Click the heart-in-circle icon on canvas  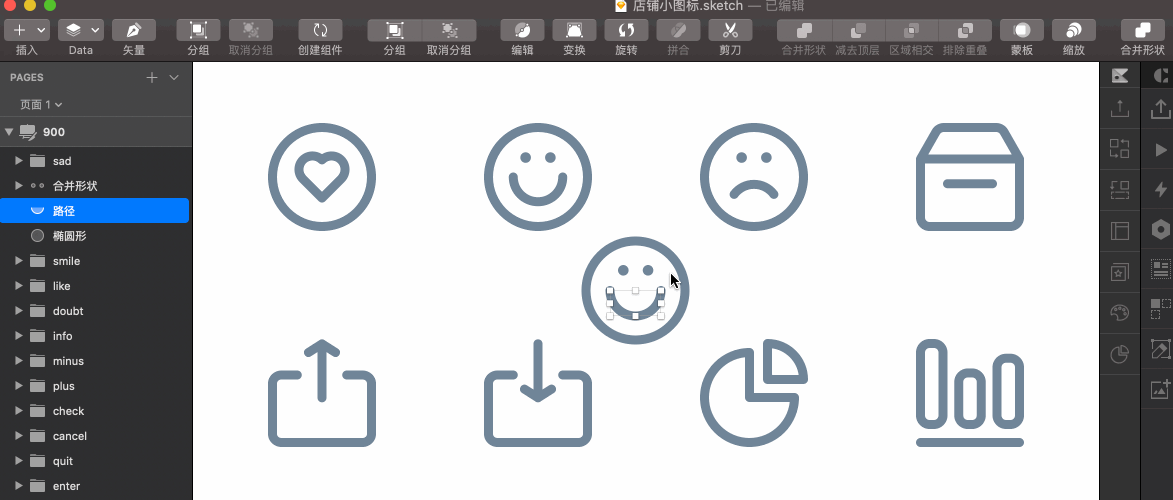click(x=322, y=177)
